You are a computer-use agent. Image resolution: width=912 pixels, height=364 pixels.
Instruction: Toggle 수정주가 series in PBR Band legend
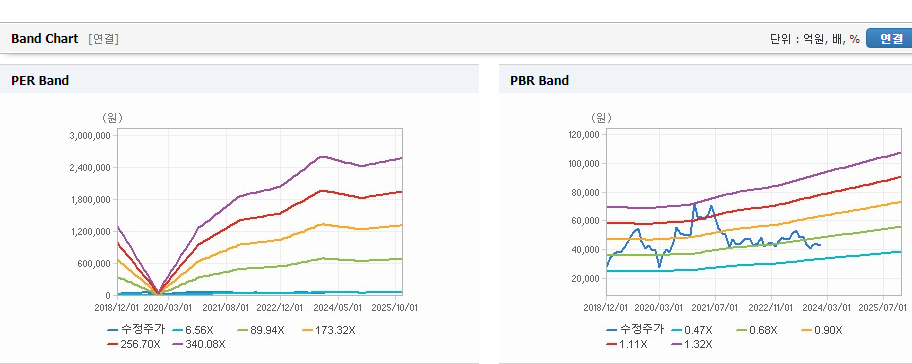[635, 330]
